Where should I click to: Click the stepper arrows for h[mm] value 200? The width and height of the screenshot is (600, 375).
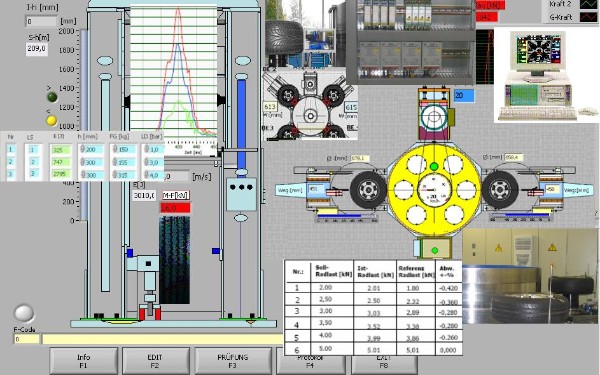(82, 150)
